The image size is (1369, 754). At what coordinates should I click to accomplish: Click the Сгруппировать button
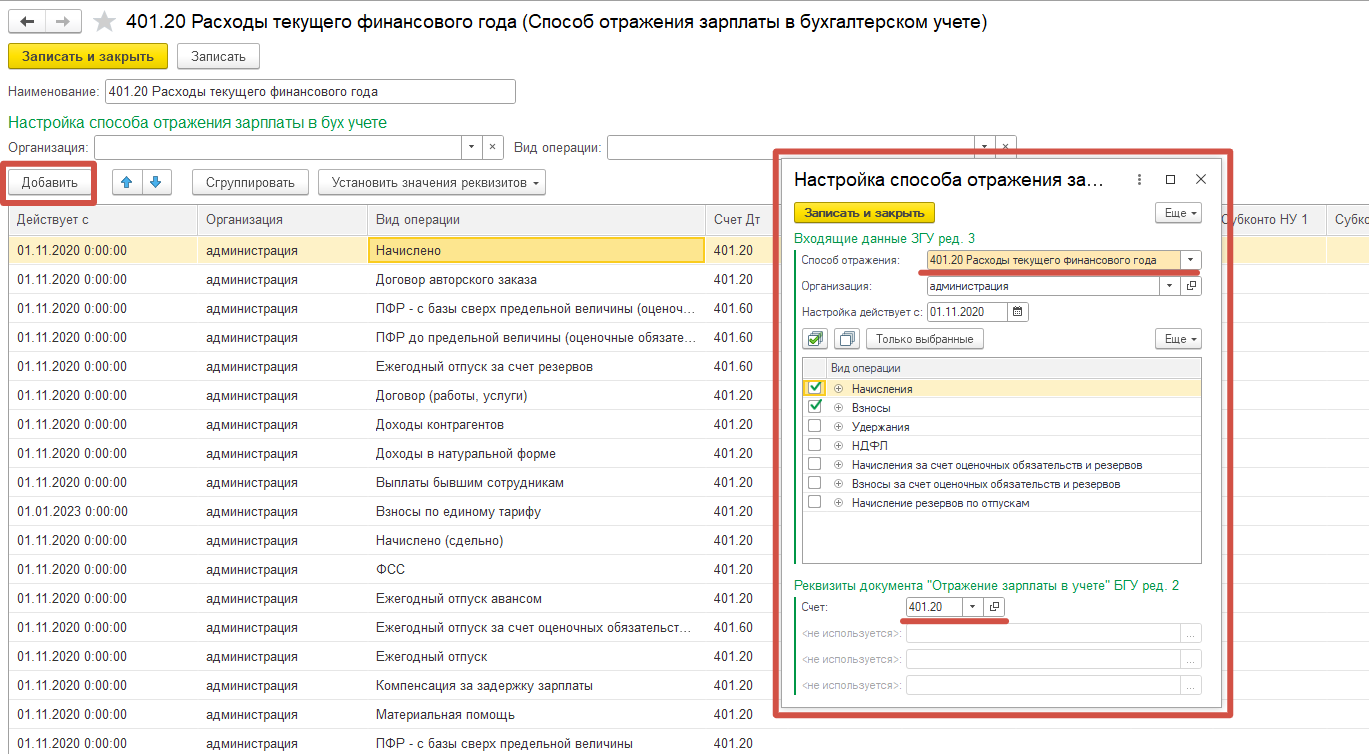pyautogui.click(x=250, y=183)
